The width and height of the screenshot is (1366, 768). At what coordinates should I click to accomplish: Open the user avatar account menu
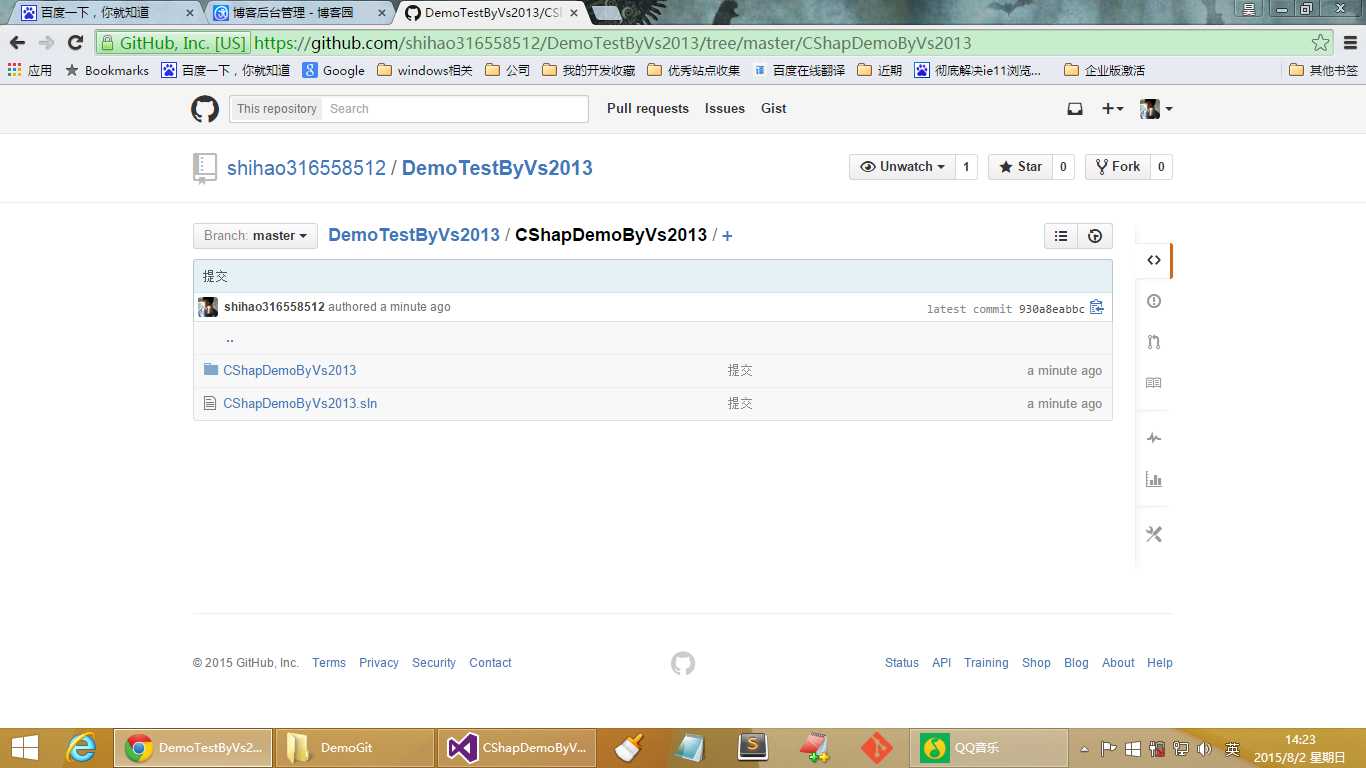tap(1156, 109)
